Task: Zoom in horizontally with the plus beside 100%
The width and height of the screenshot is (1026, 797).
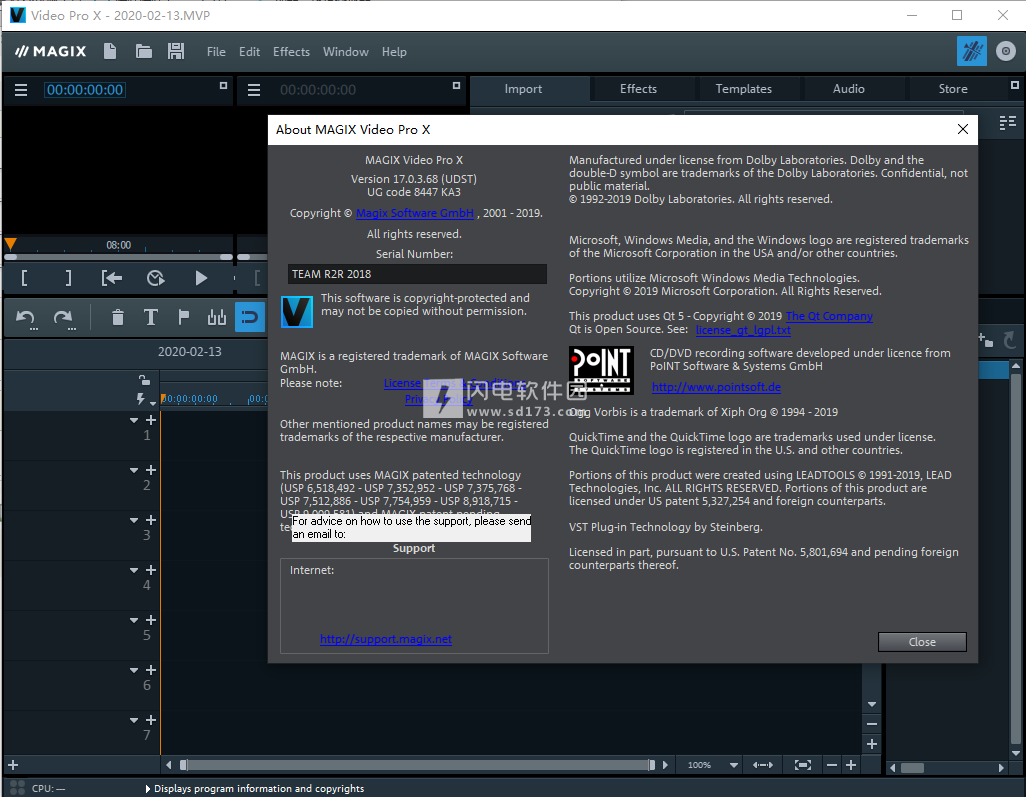Action: [851, 765]
